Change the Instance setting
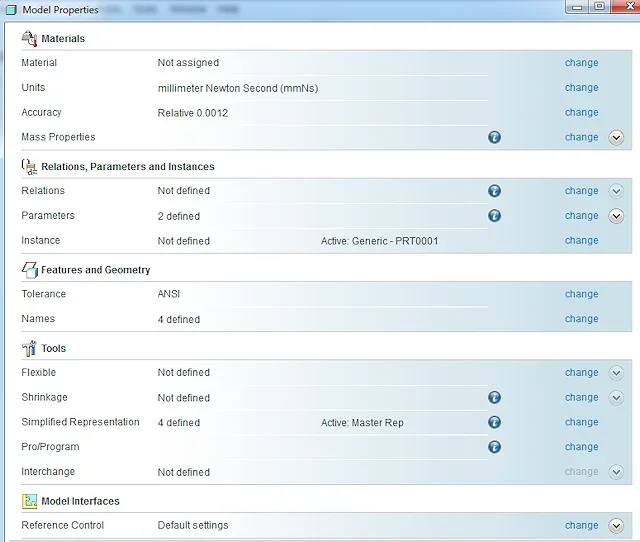The width and height of the screenshot is (640, 542). pyautogui.click(x=581, y=241)
